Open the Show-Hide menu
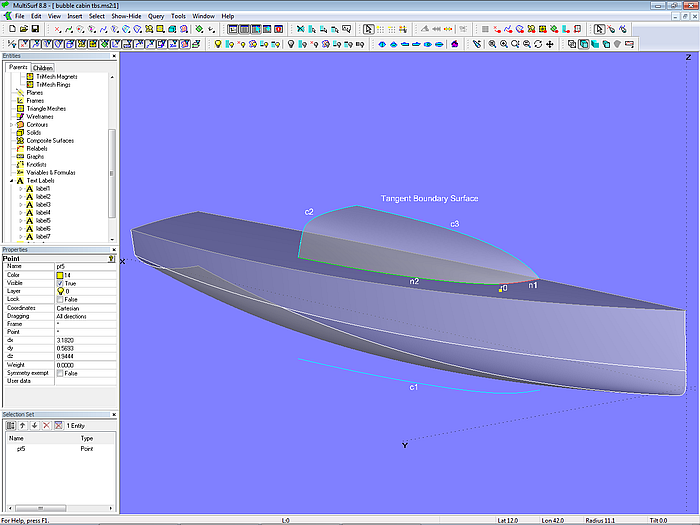 pyautogui.click(x=126, y=17)
